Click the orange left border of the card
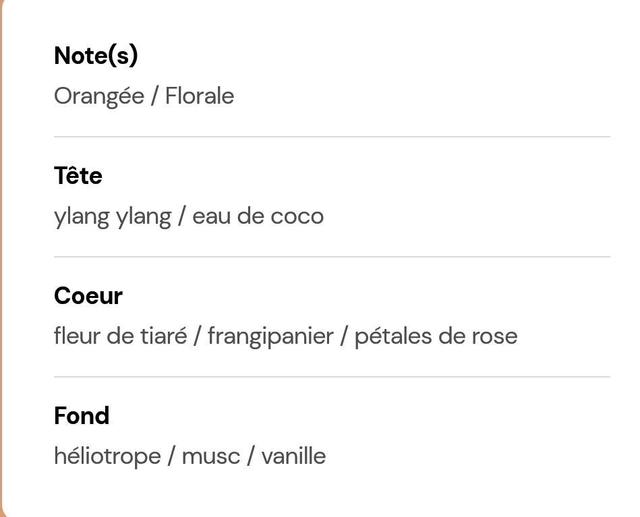640x517 pixels. click(1, 258)
